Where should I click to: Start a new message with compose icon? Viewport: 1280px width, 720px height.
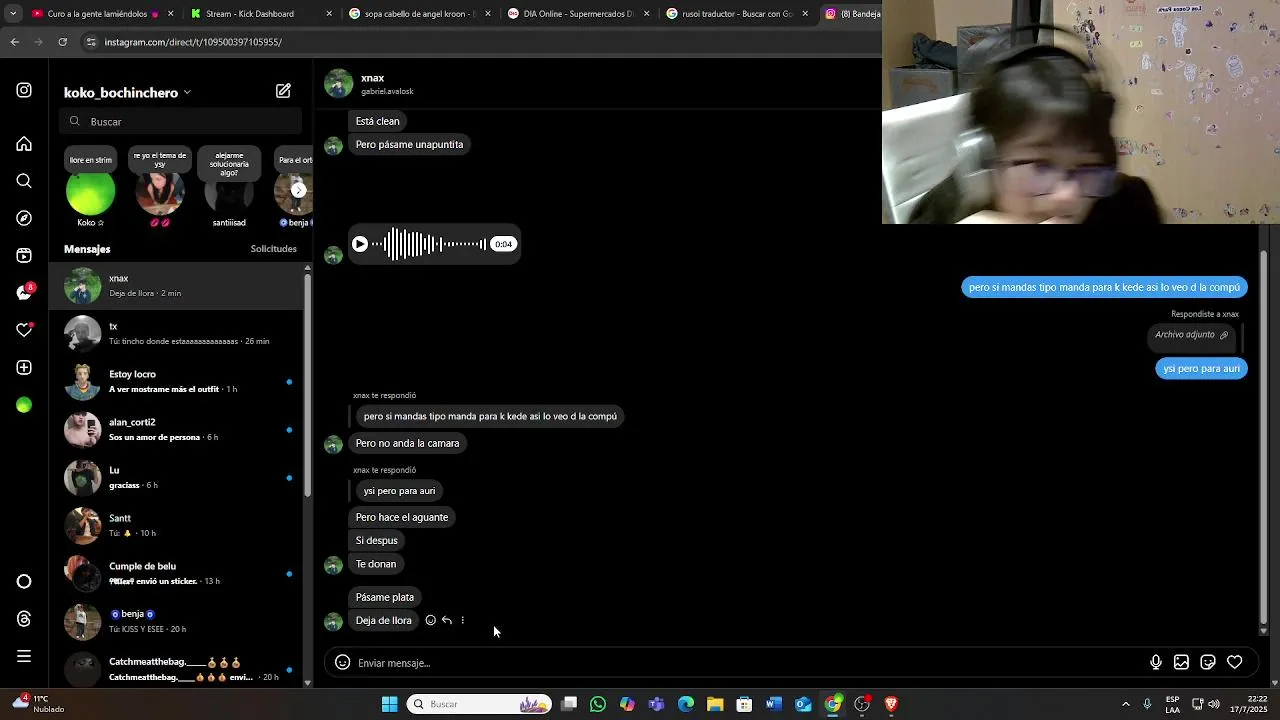pos(283,91)
